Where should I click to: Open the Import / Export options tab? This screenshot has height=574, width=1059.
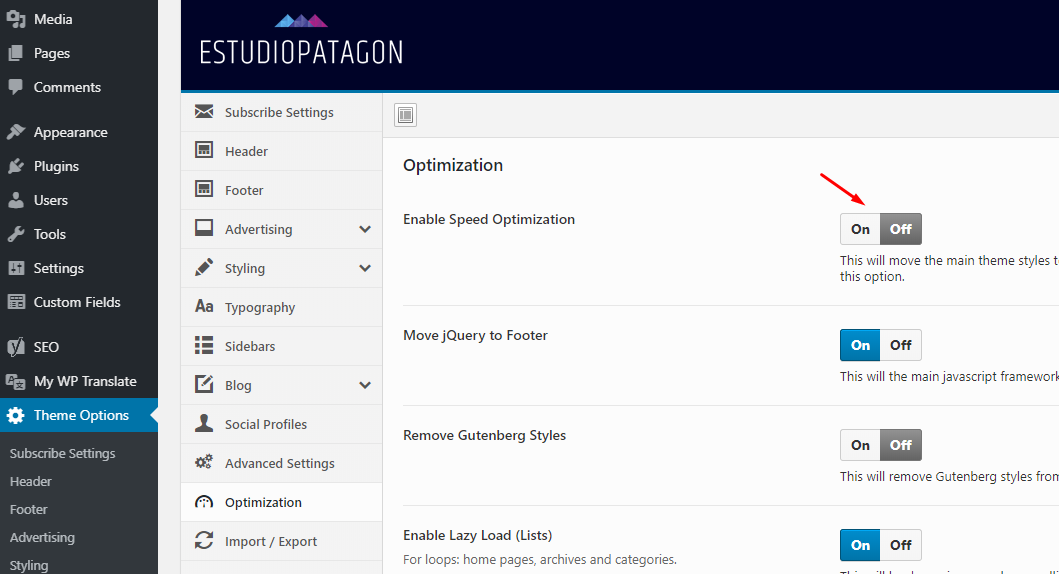282,541
